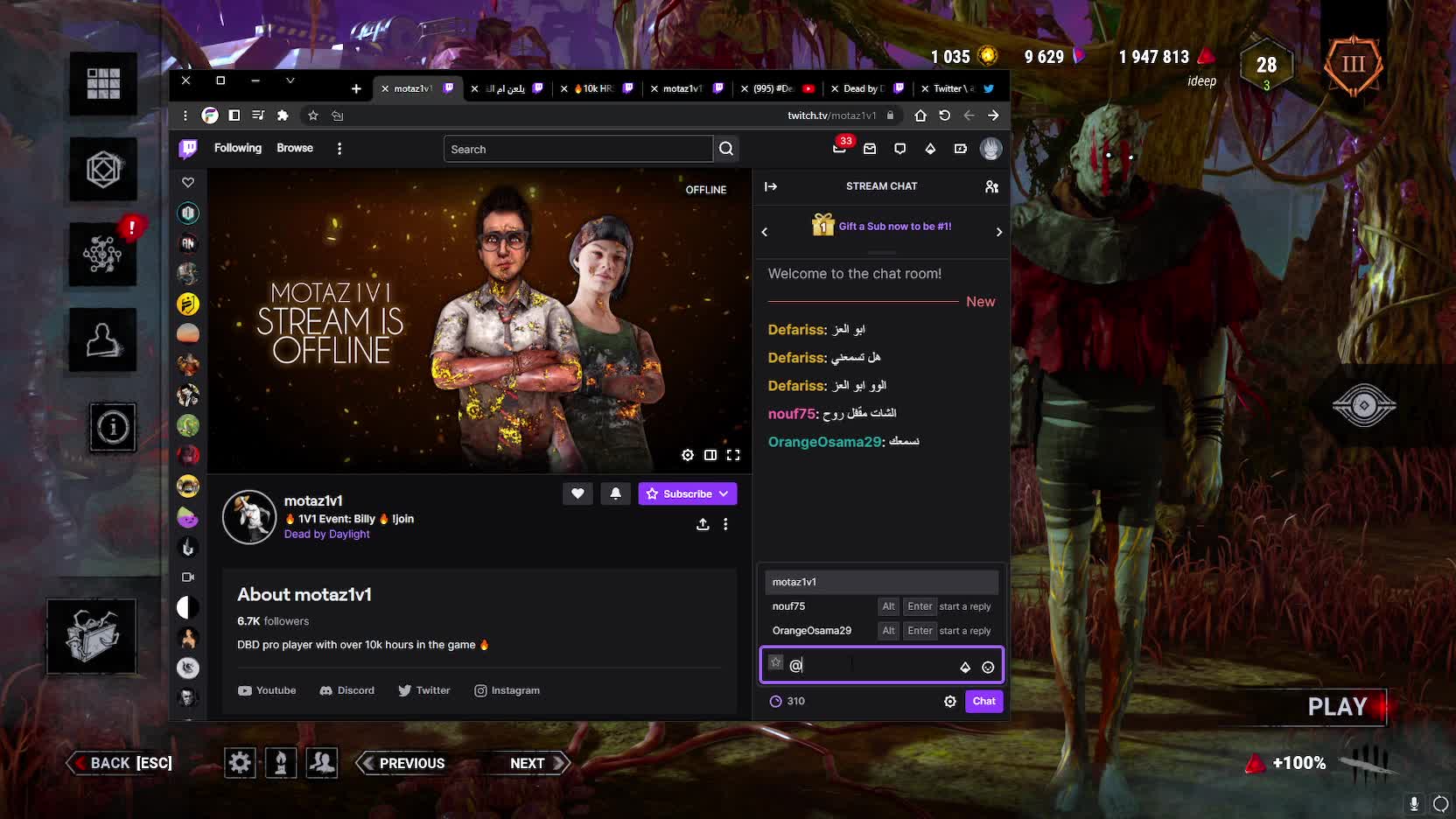Click the chat message input box
The image size is (1456, 819).
pyautogui.click(x=881, y=665)
